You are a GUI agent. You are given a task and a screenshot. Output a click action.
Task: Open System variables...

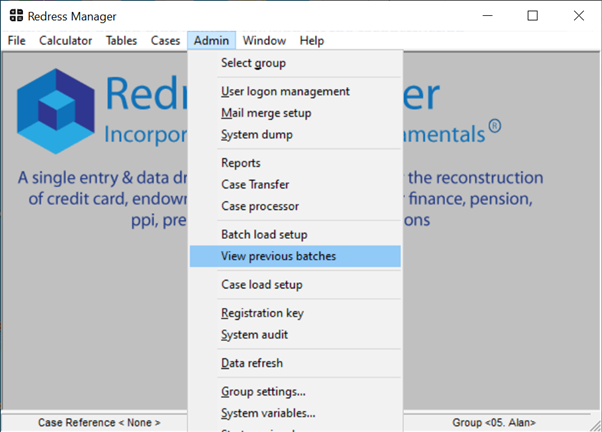(295, 413)
